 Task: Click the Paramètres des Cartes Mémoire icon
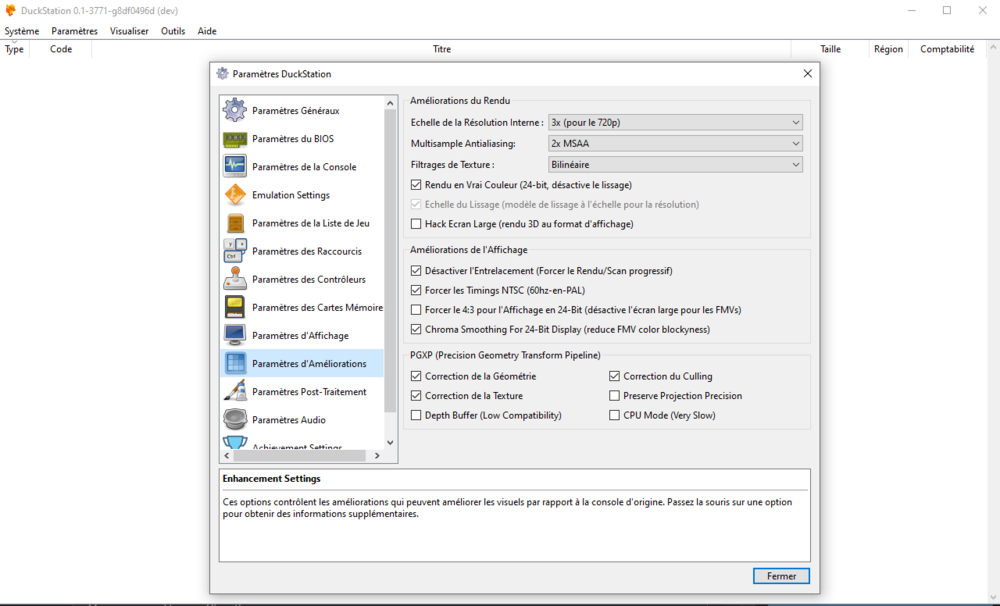coord(235,307)
